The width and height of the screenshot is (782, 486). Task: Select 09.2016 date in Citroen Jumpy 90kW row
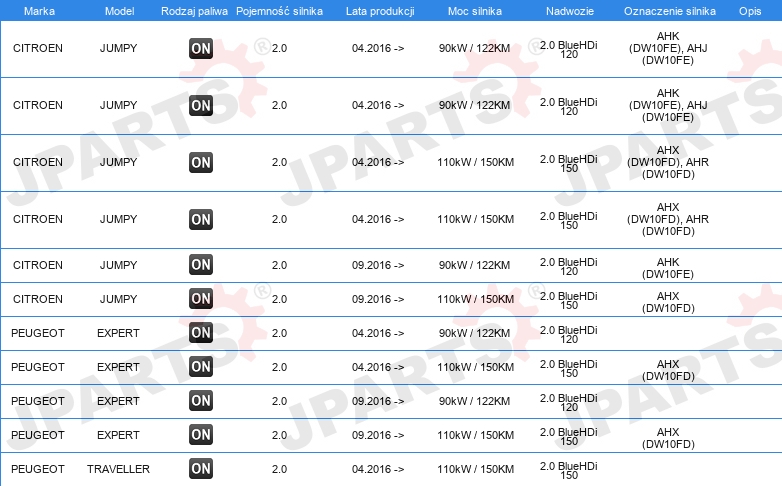(378, 265)
